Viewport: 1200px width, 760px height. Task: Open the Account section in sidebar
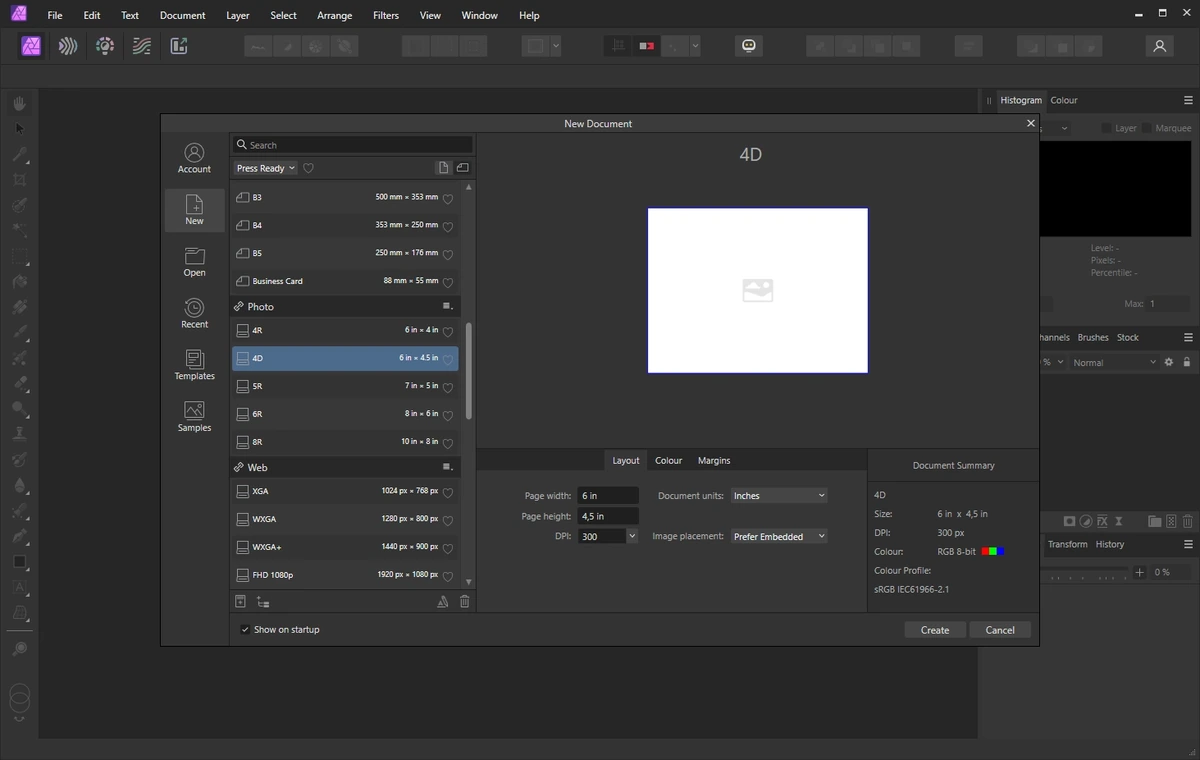tap(194, 158)
